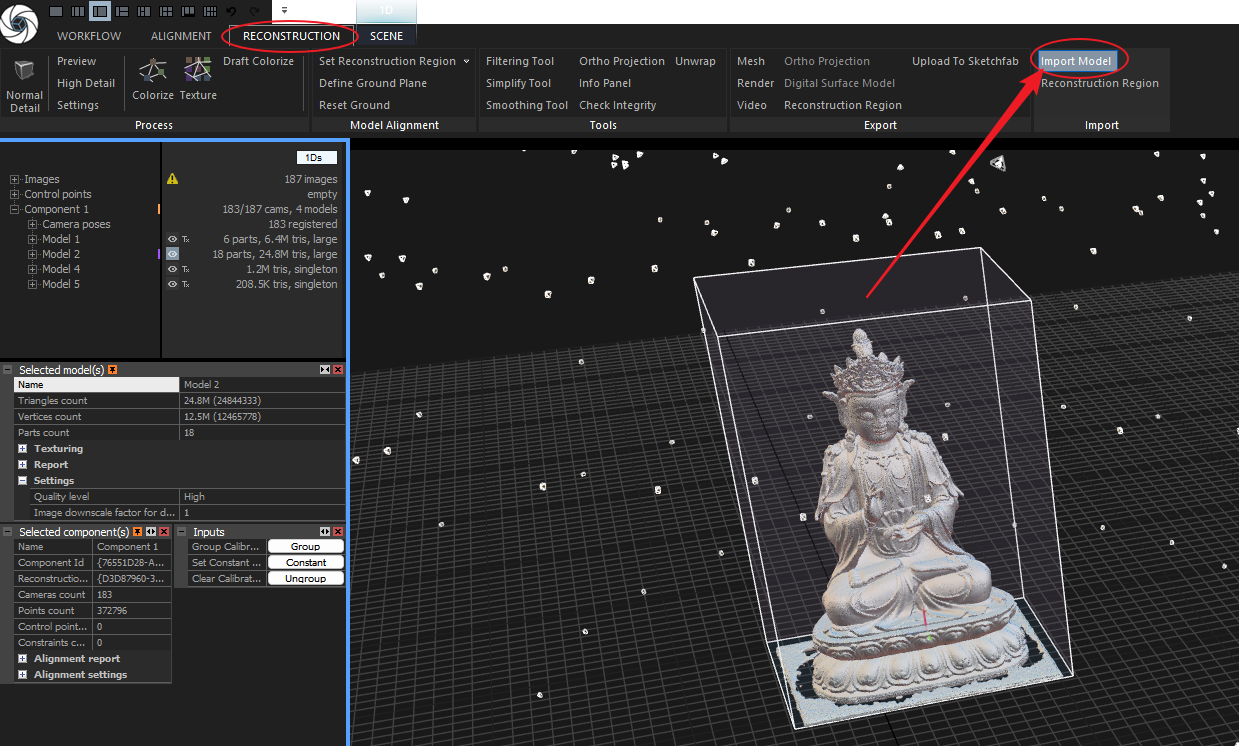Collapse the Component 1 tree node
1239x746 pixels.
coord(15,210)
